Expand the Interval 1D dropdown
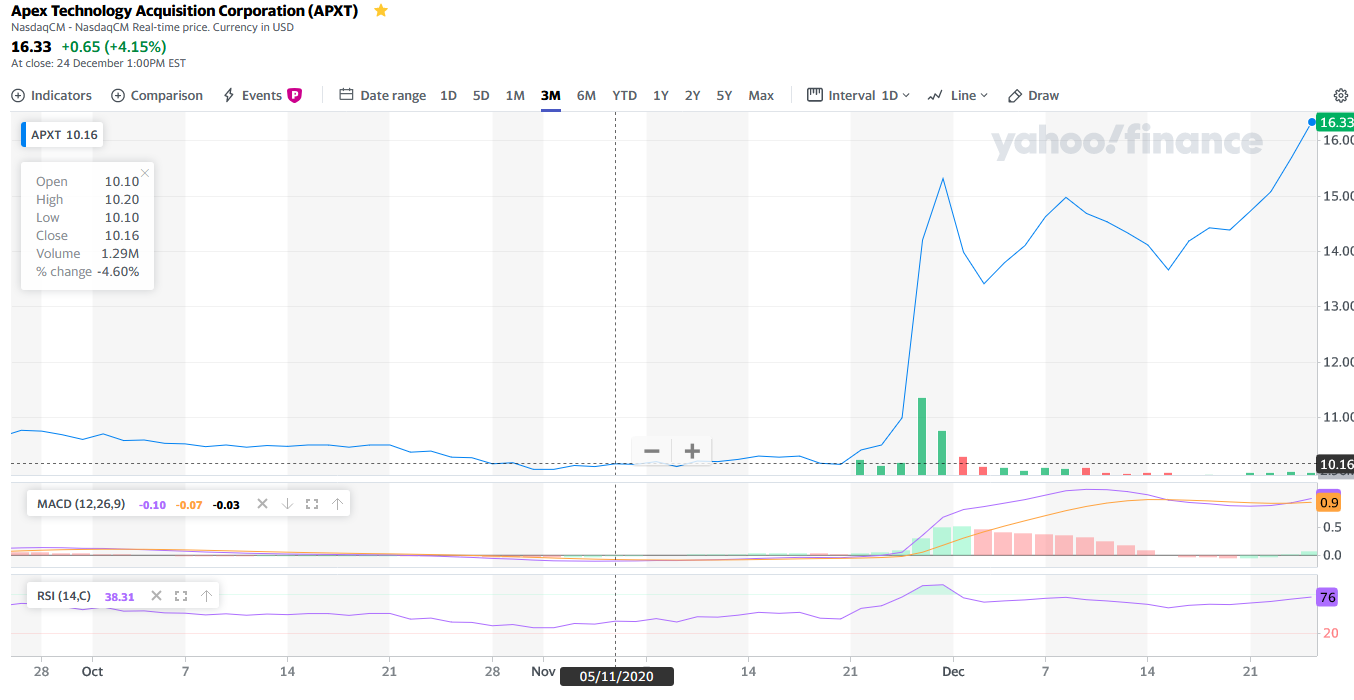The width and height of the screenshot is (1354, 700). point(858,96)
